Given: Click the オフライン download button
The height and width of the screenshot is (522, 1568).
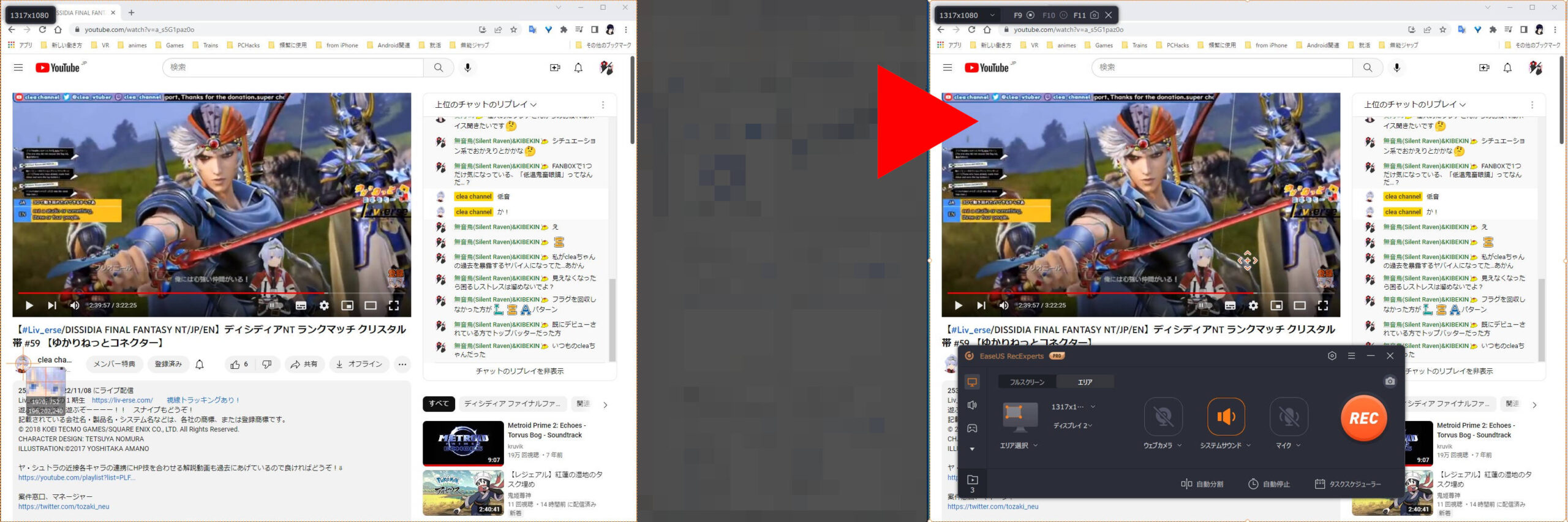Looking at the screenshot, I should pyautogui.click(x=359, y=364).
